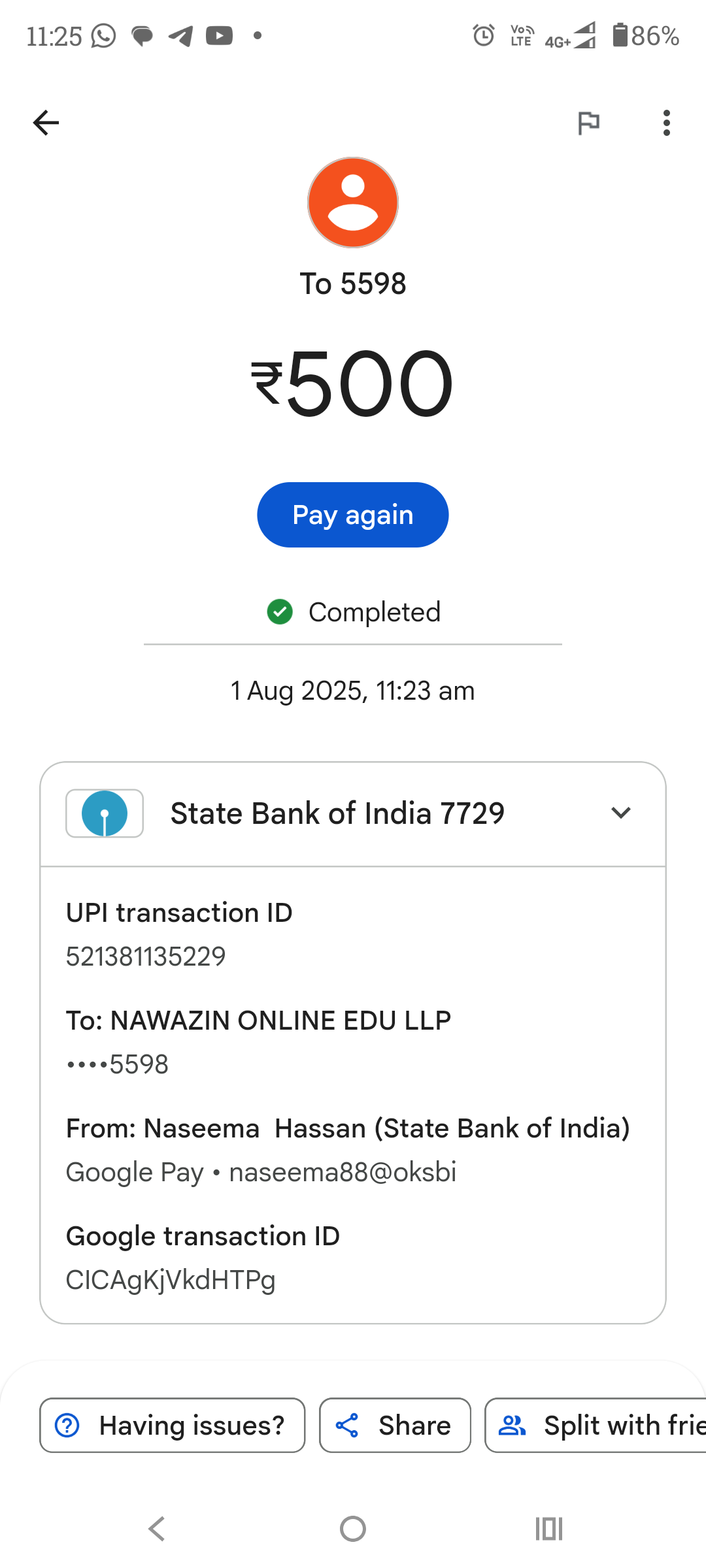This screenshot has width=706, height=1568.
Task: Tap the naseema88@oksbi UPI address
Action: pyautogui.click(x=343, y=1172)
